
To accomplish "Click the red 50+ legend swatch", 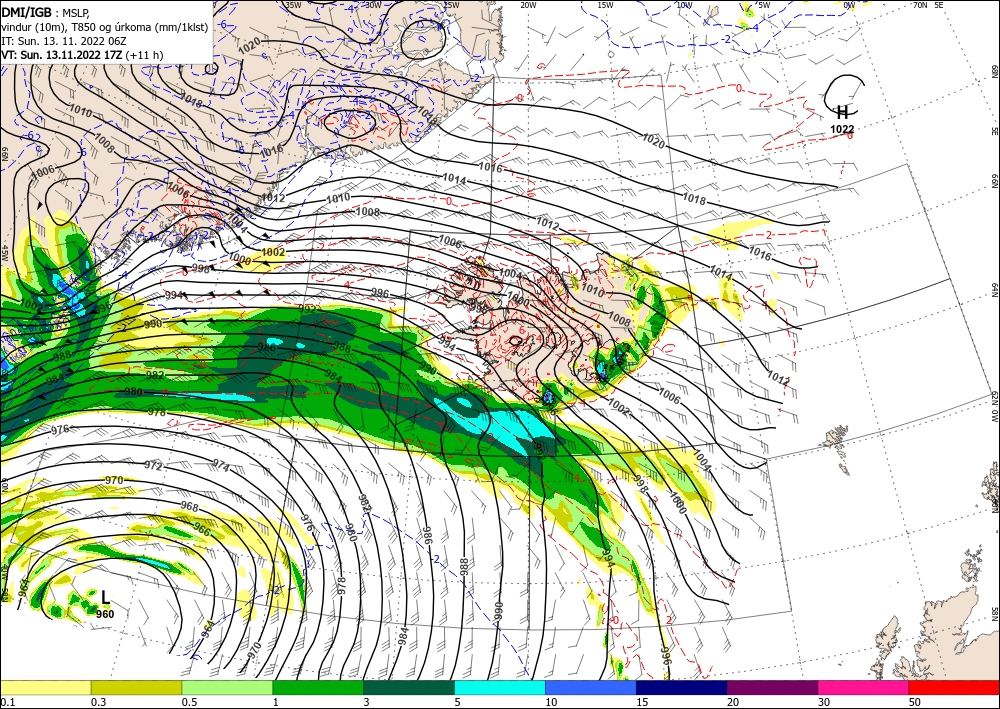I will tap(954, 687).
